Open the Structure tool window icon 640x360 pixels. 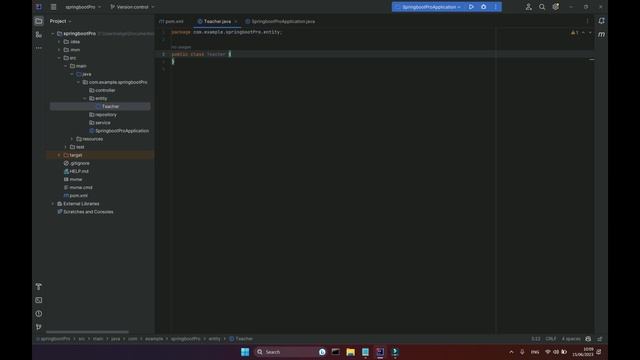tap(39, 35)
